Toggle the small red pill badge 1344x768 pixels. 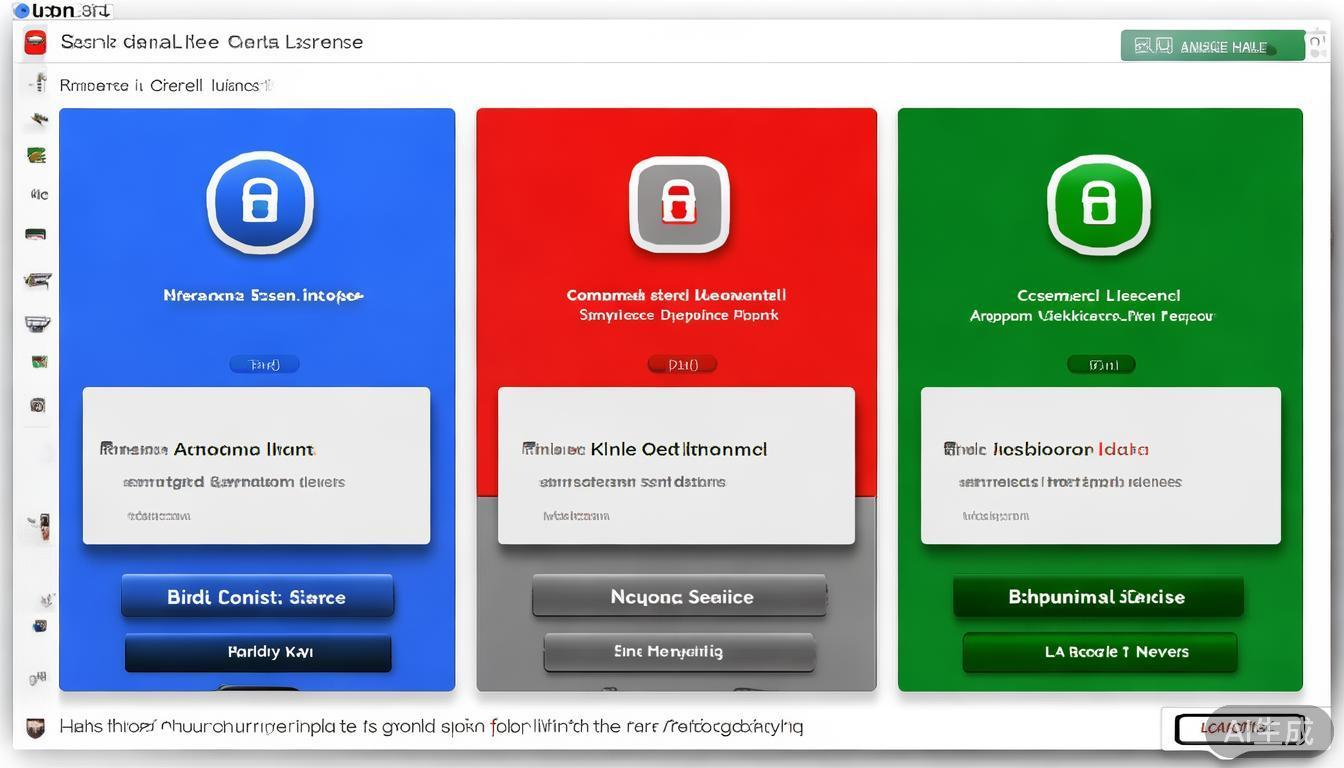click(682, 365)
